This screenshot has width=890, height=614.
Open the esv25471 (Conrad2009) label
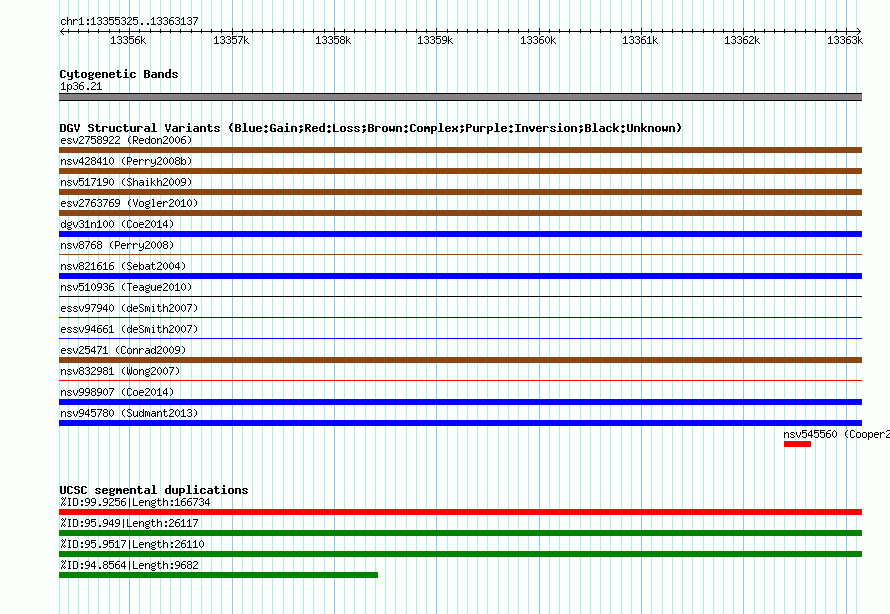[123, 350]
